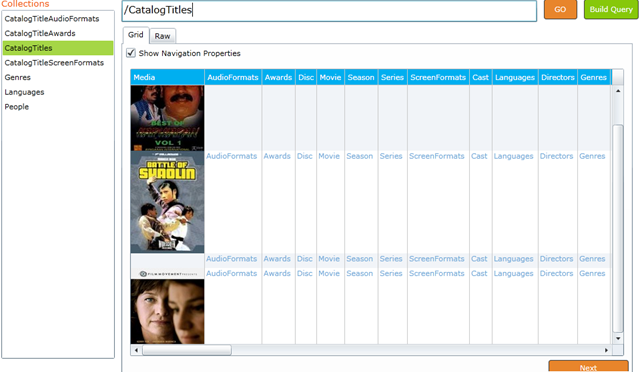Click the horizontal scrollbar thumb of grid
The width and height of the screenshot is (640, 372).
tap(187, 350)
